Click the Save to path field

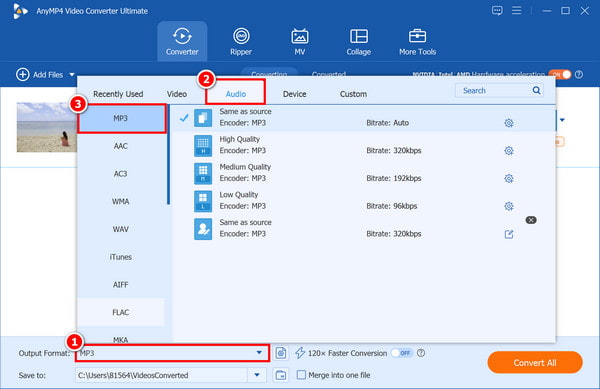coord(162,375)
